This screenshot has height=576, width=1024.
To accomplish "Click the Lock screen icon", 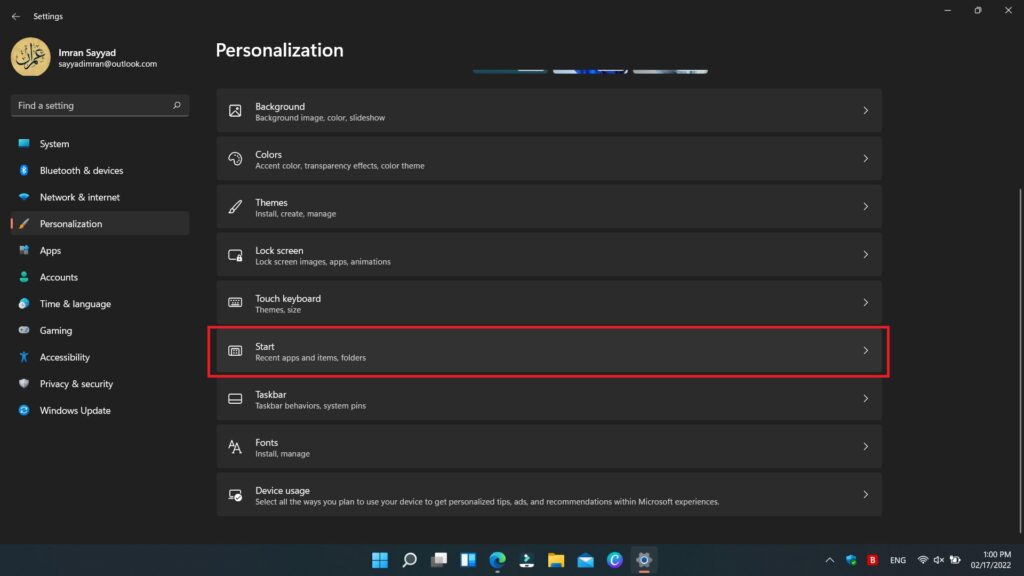I will (235, 255).
